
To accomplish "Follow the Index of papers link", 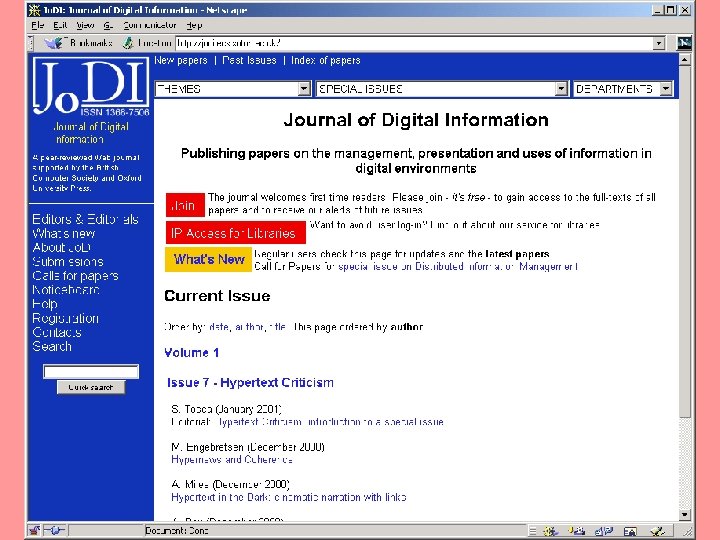I will click(326, 60).
